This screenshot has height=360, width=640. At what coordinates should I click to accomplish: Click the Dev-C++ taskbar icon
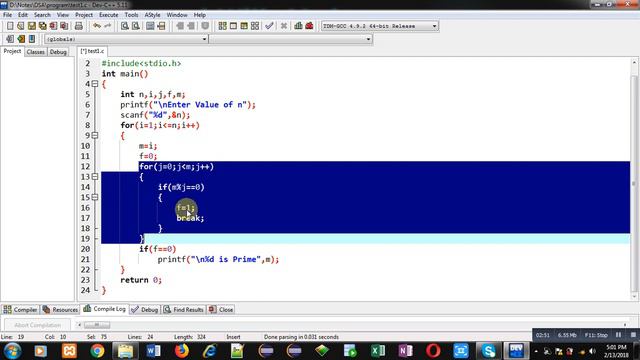[x=516, y=351]
